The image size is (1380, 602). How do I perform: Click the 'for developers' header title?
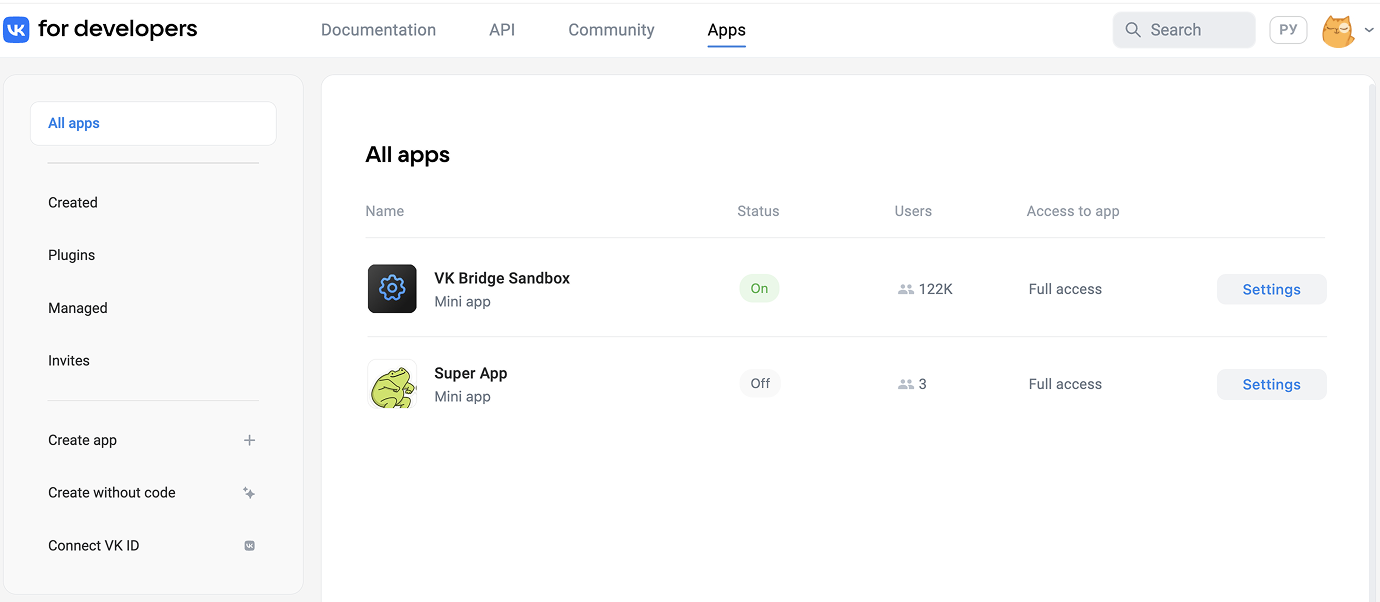pos(118,29)
